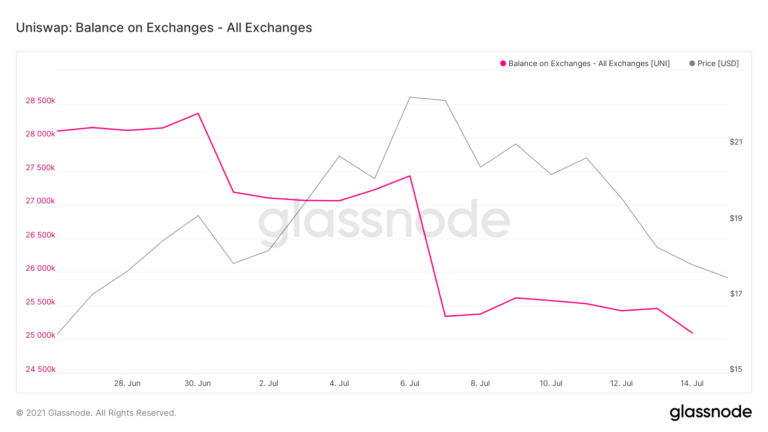This screenshot has width=768, height=432.
Task: Click the $21 price axis label
Action: pos(736,142)
